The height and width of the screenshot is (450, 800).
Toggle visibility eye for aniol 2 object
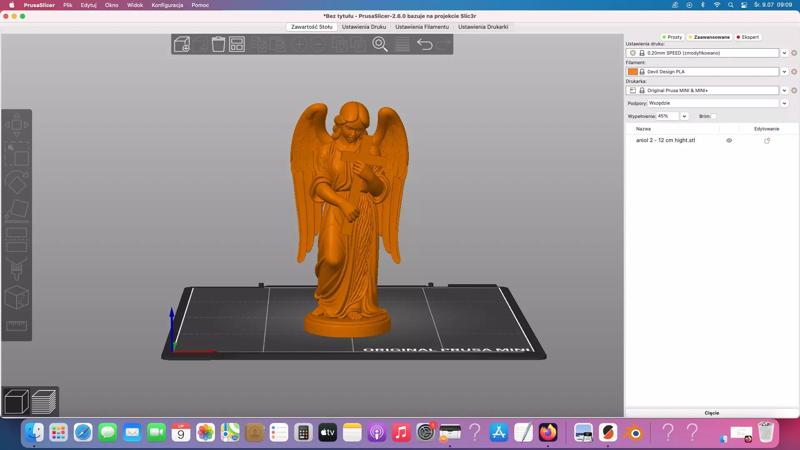[729, 140]
